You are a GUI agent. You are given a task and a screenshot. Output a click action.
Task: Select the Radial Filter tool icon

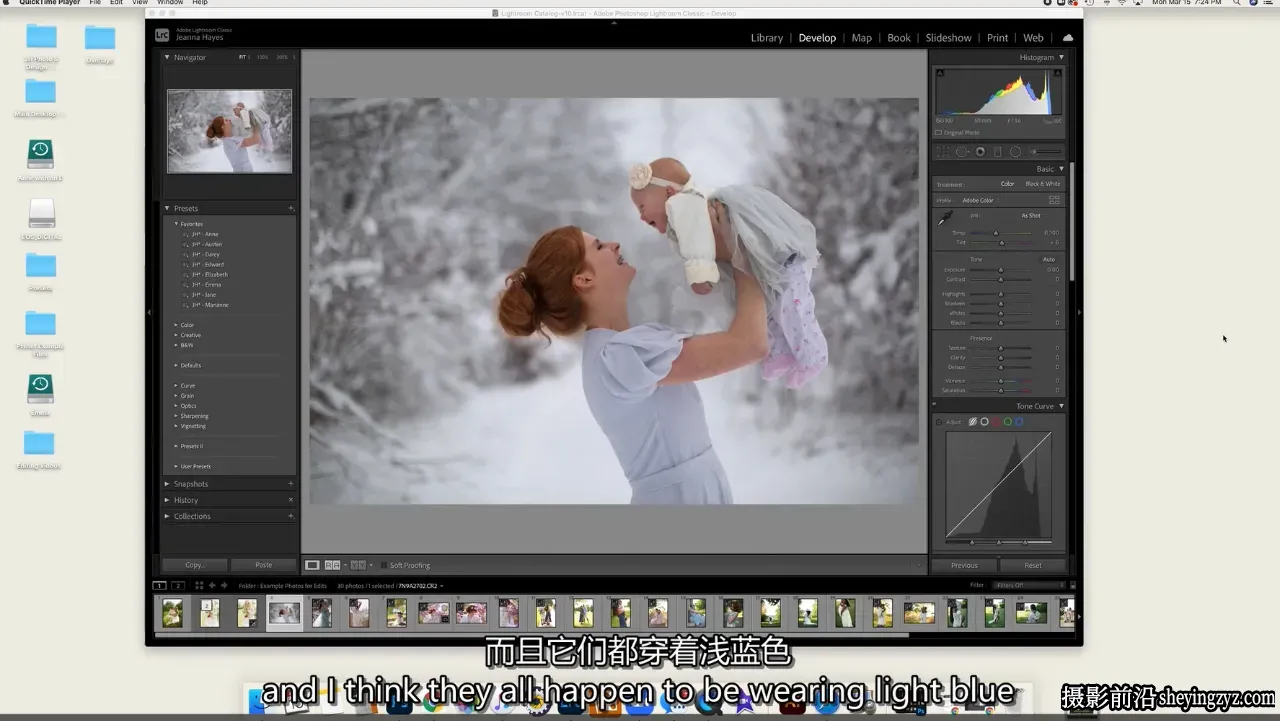[x=1015, y=152]
